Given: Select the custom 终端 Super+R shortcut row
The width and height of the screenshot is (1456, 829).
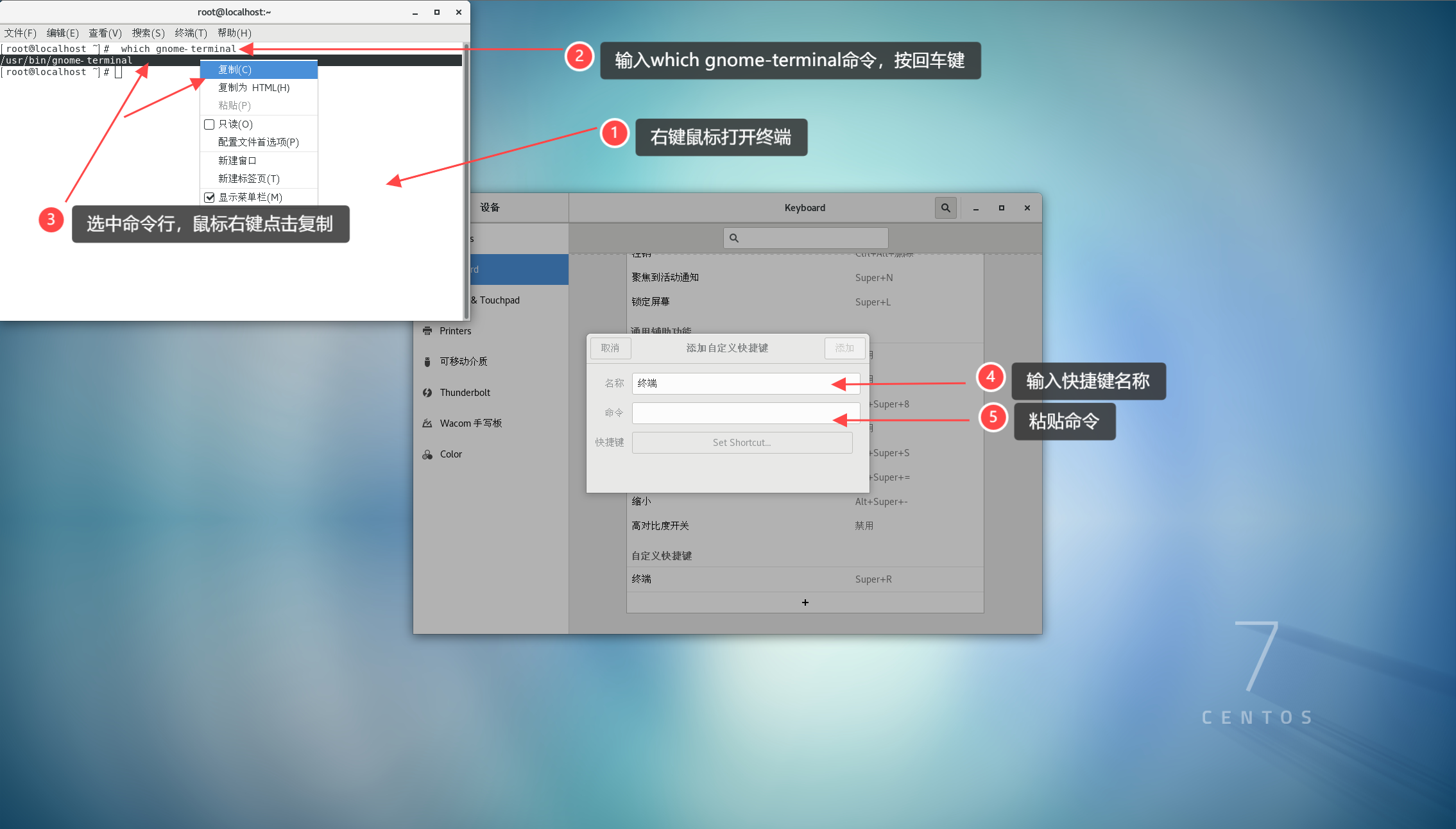Looking at the screenshot, I should pyautogui.click(x=805, y=579).
